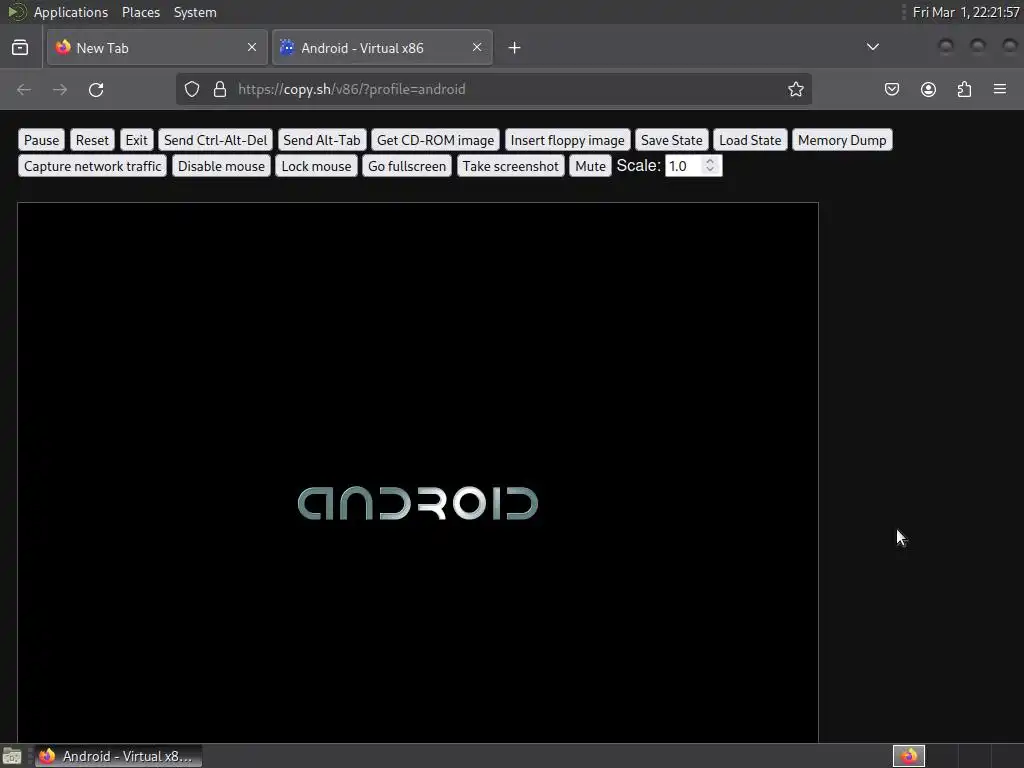Select Android - Virtual x86 taskbar window button

(118, 756)
